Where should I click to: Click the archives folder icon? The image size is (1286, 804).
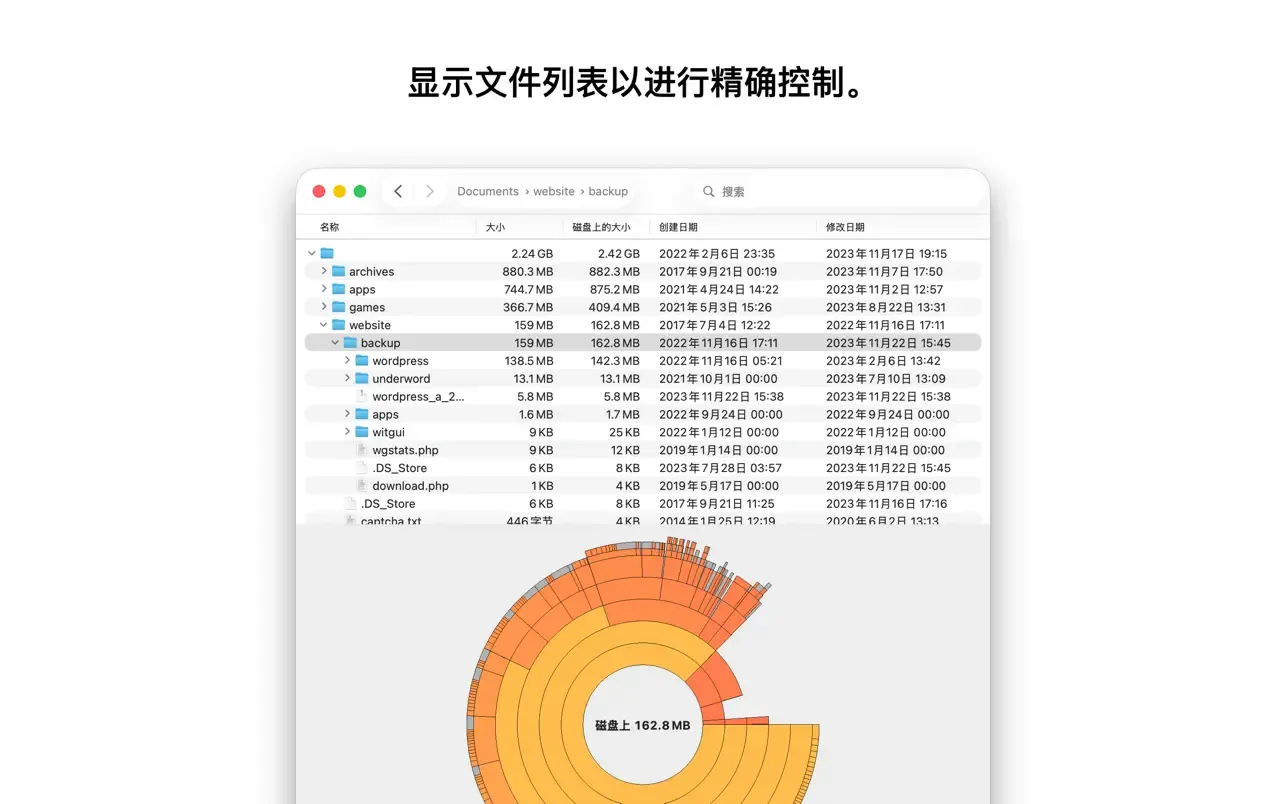pos(339,272)
